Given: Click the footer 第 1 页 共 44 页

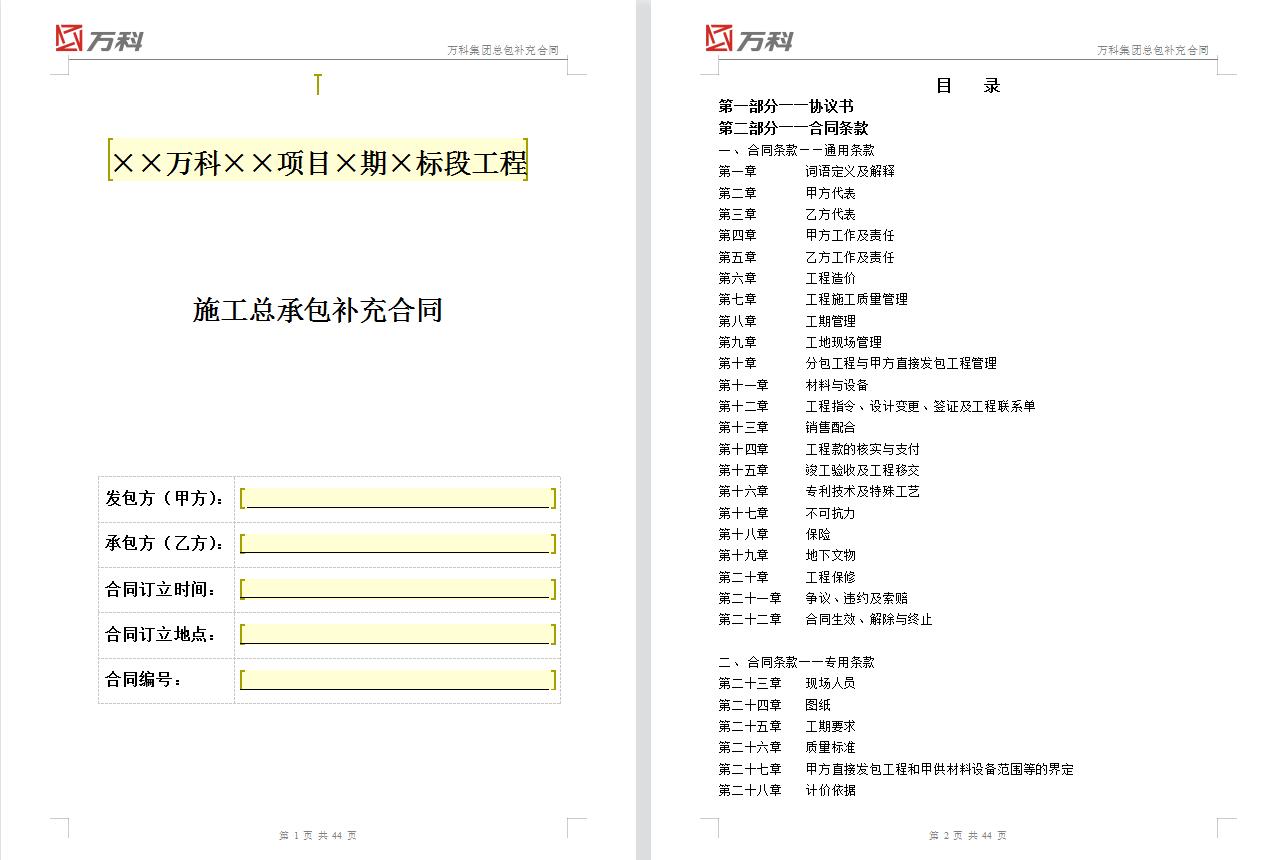Looking at the screenshot, I should pos(318,835).
